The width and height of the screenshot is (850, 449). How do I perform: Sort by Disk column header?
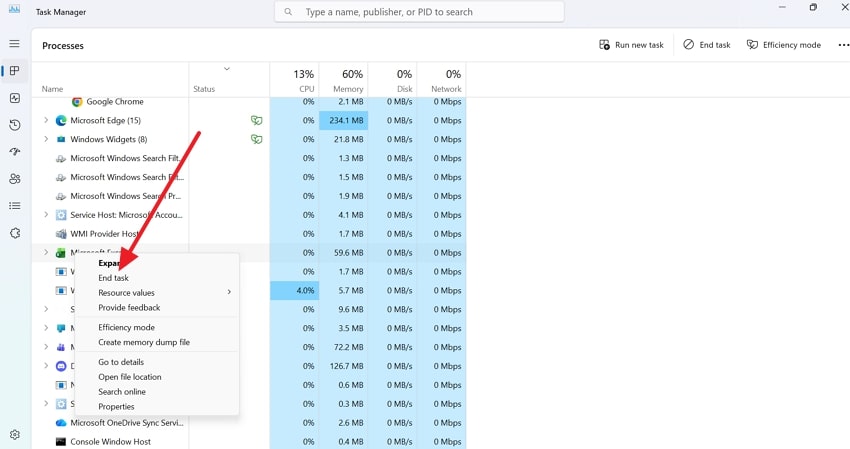coord(392,80)
